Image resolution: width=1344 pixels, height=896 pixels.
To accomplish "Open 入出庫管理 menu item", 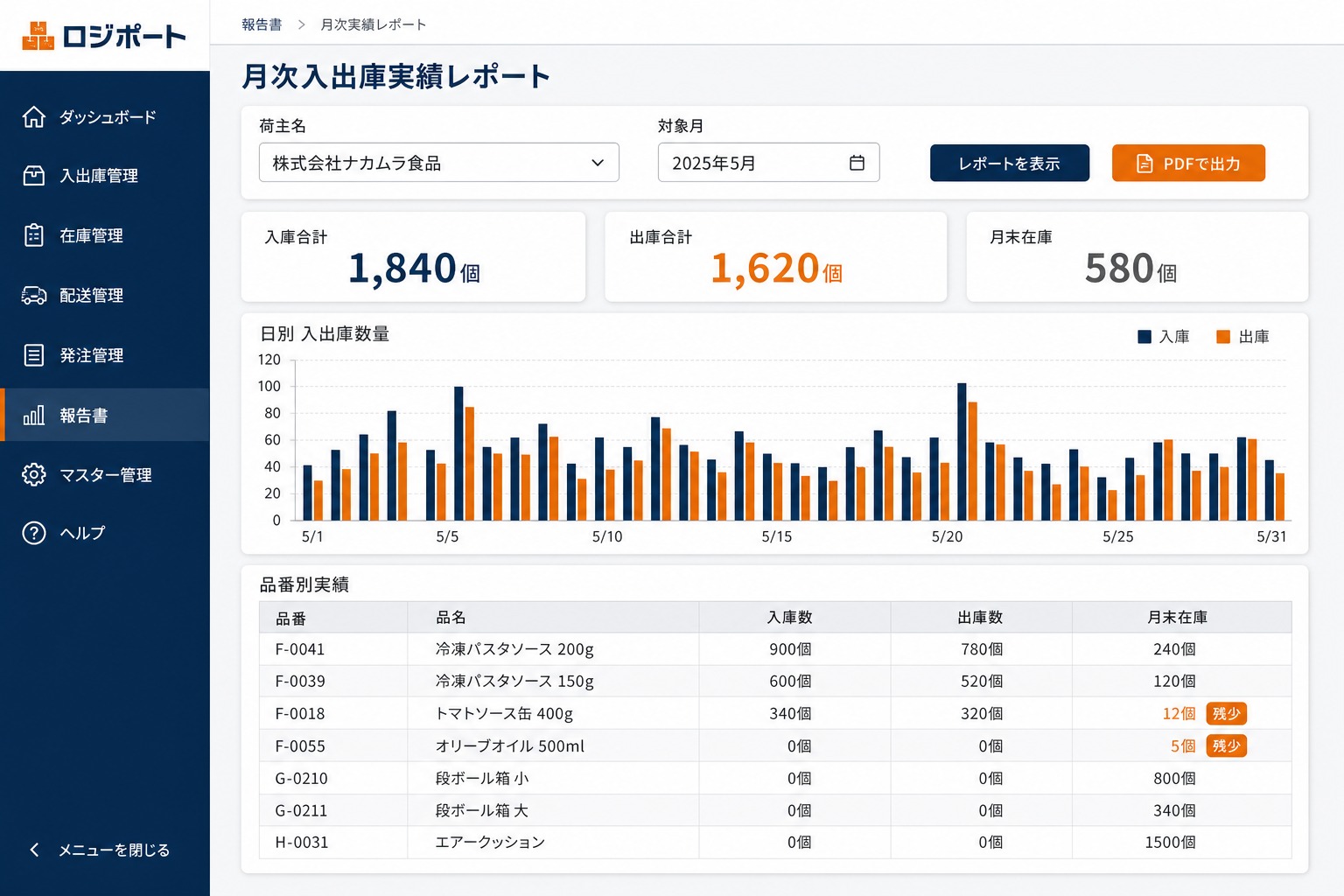I will pos(105,176).
